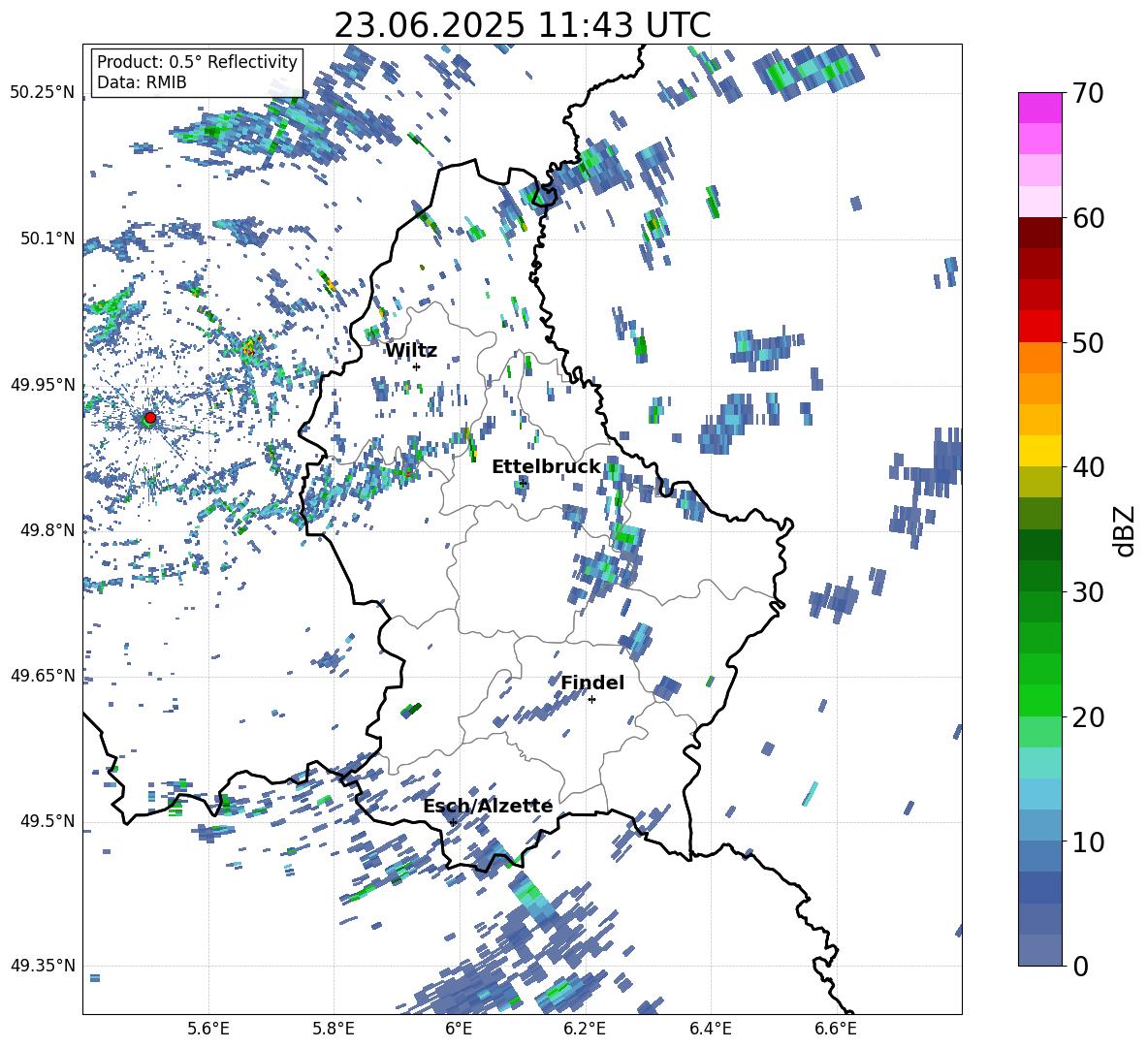Click the 6°E longitude label
Screen dimensions: 1148x1048
pyautogui.click(x=459, y=1029)
